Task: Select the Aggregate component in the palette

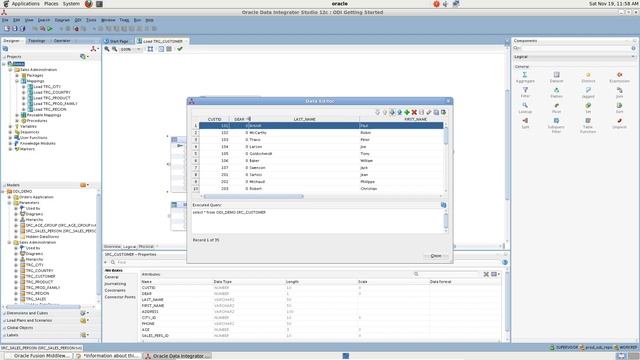Action: (525, 77)
